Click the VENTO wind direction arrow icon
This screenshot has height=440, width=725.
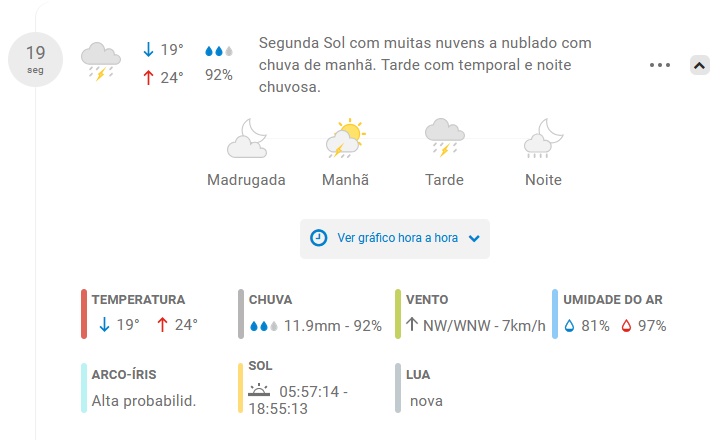coord(411,325)
